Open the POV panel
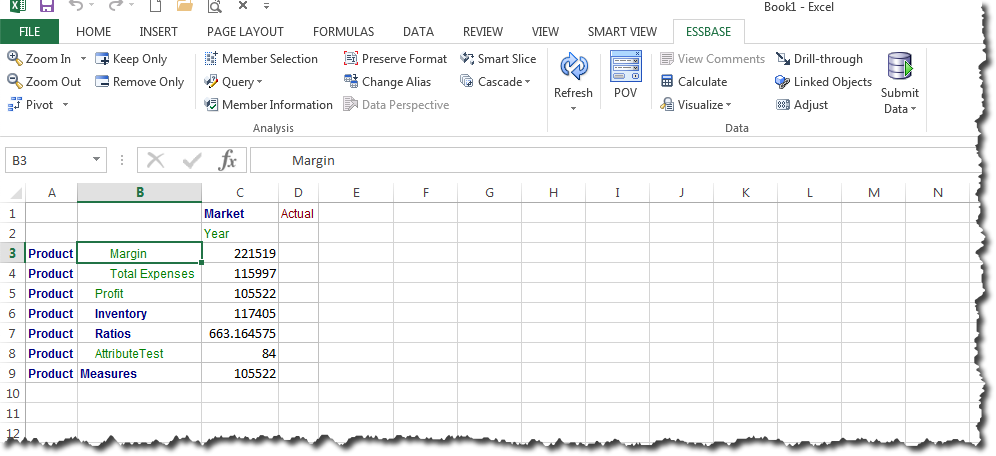996x456 pixels. pos(626,75)
